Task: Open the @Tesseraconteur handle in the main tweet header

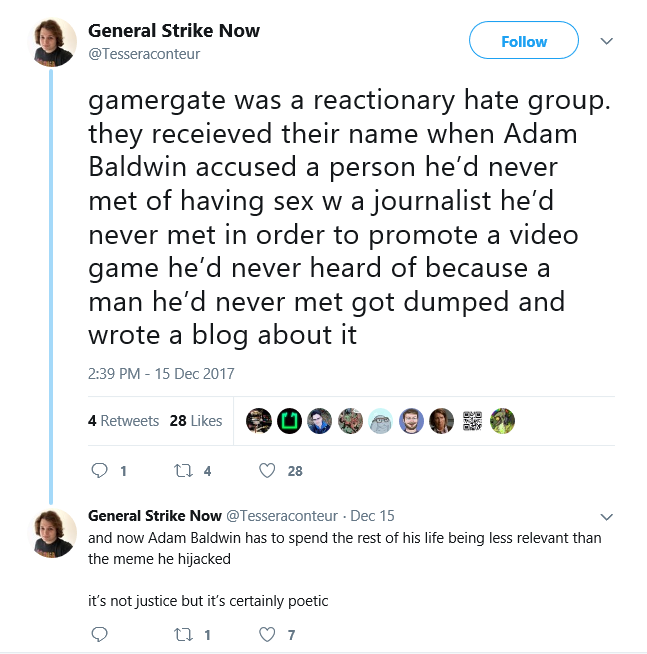Action: (x=144, y=54)
